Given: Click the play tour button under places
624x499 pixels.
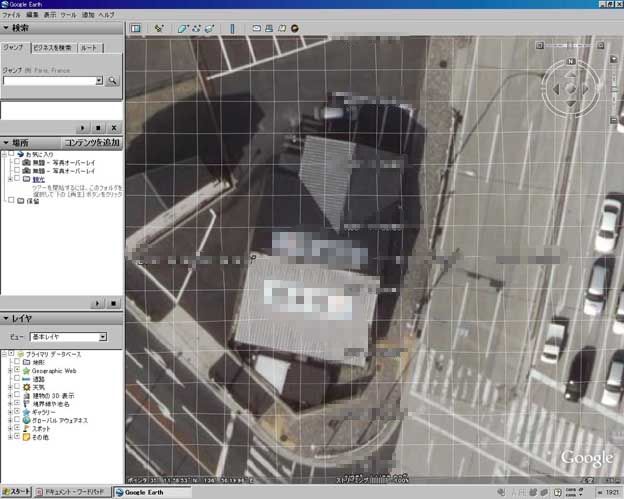Looking at the screenshot, I should tap(97, 304).
